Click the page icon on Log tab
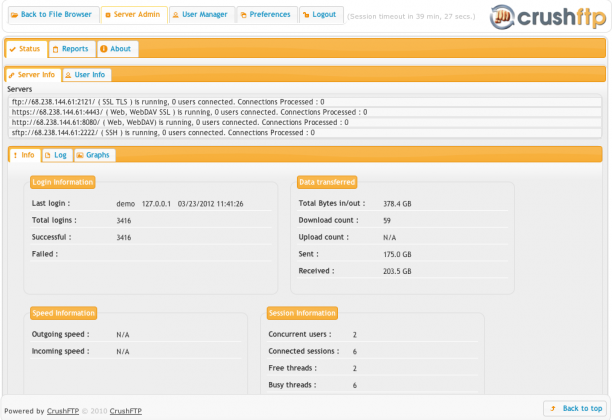The width and height of the screenshot is (612, 420). coord(48,155)
